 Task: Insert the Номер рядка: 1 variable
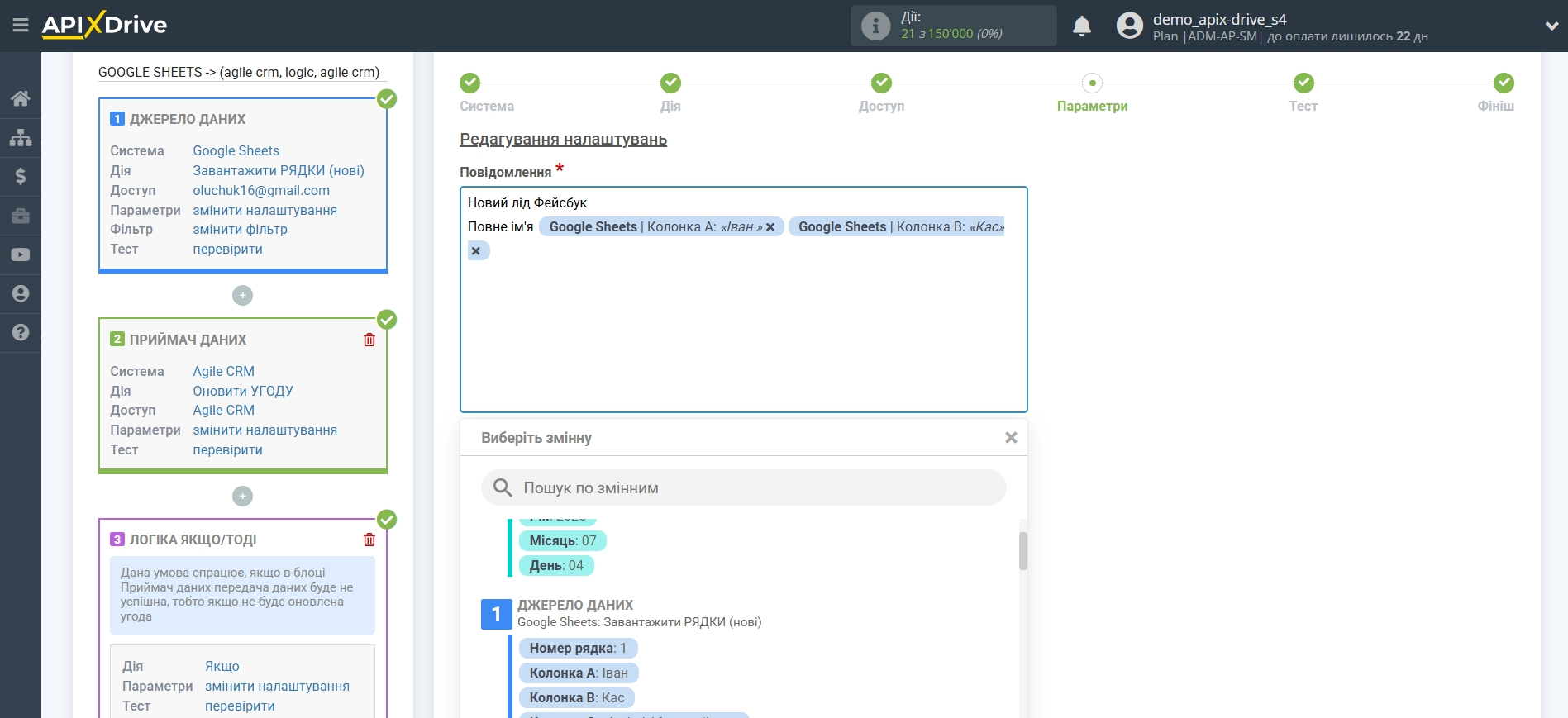(578, 648)
